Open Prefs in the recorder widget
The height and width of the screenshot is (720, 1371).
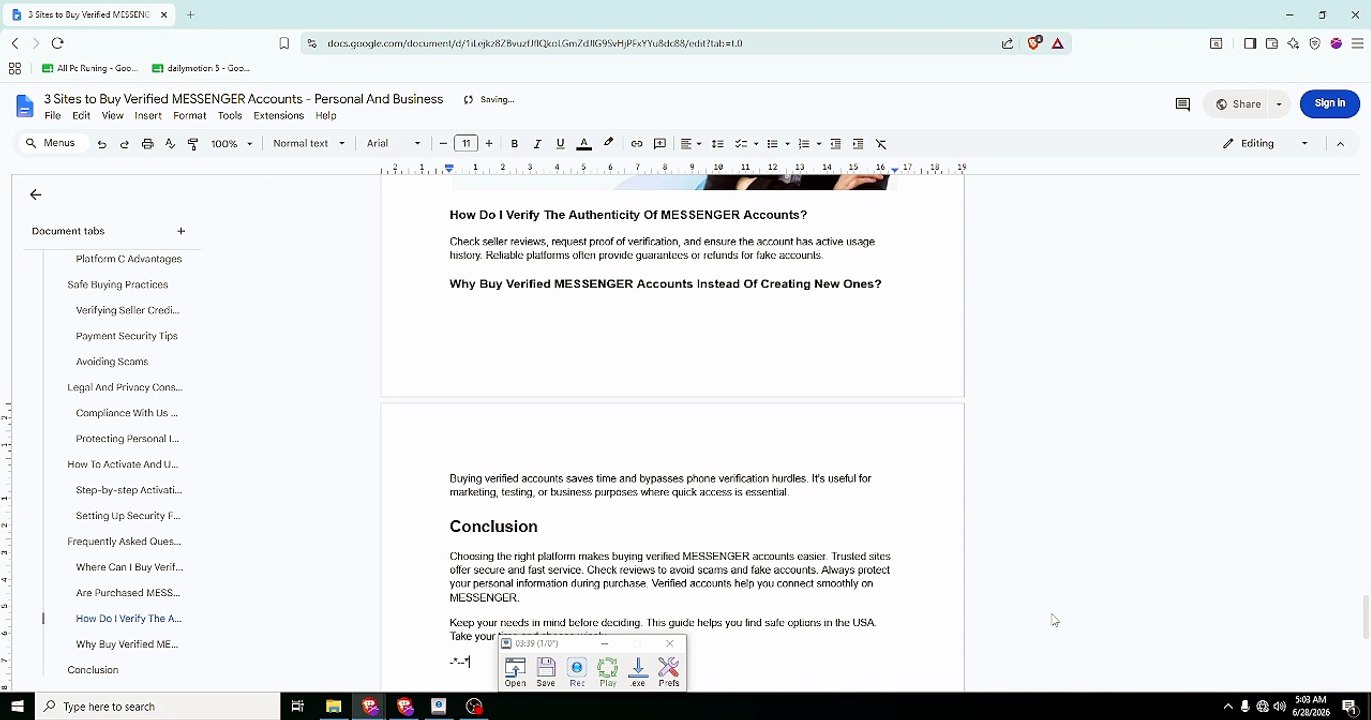pyautogui.click(x=669, y=672)
